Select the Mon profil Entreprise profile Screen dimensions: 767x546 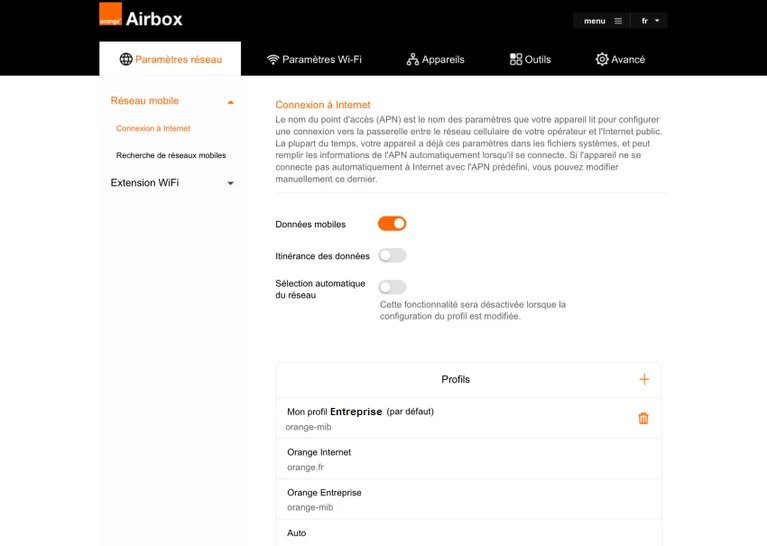point(469,418)
